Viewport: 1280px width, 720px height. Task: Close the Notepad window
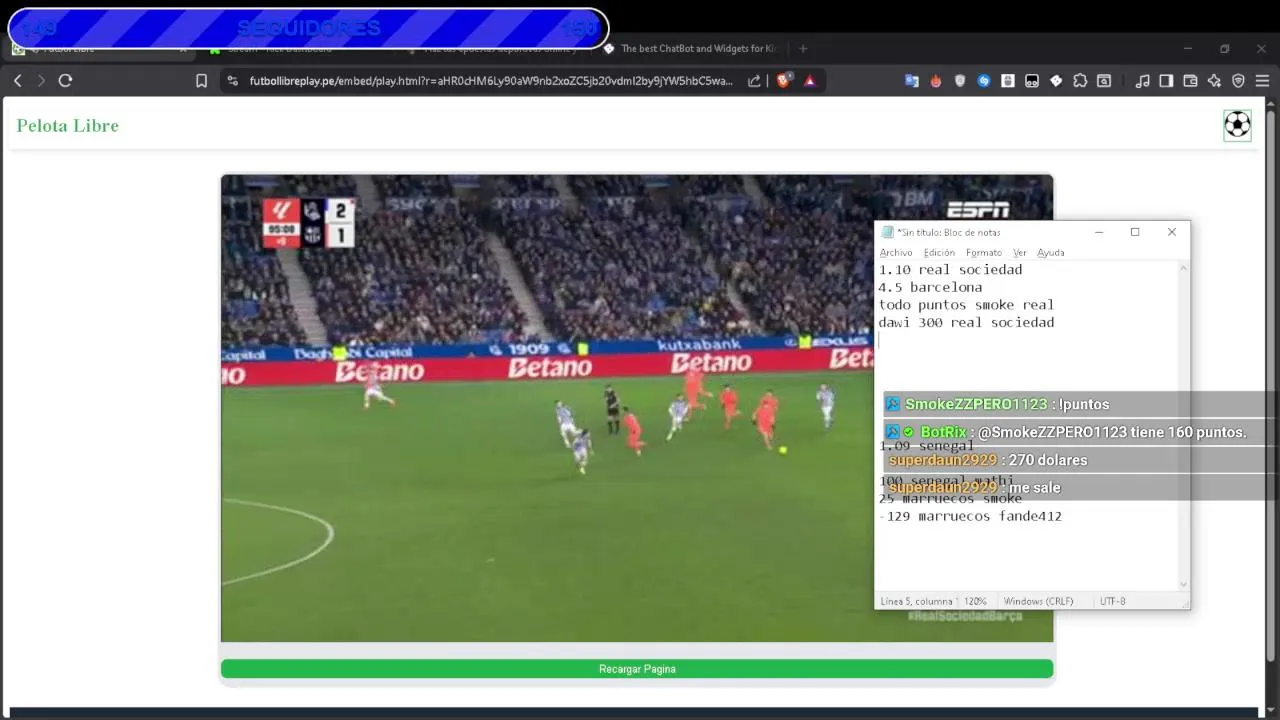[1172, 232]
